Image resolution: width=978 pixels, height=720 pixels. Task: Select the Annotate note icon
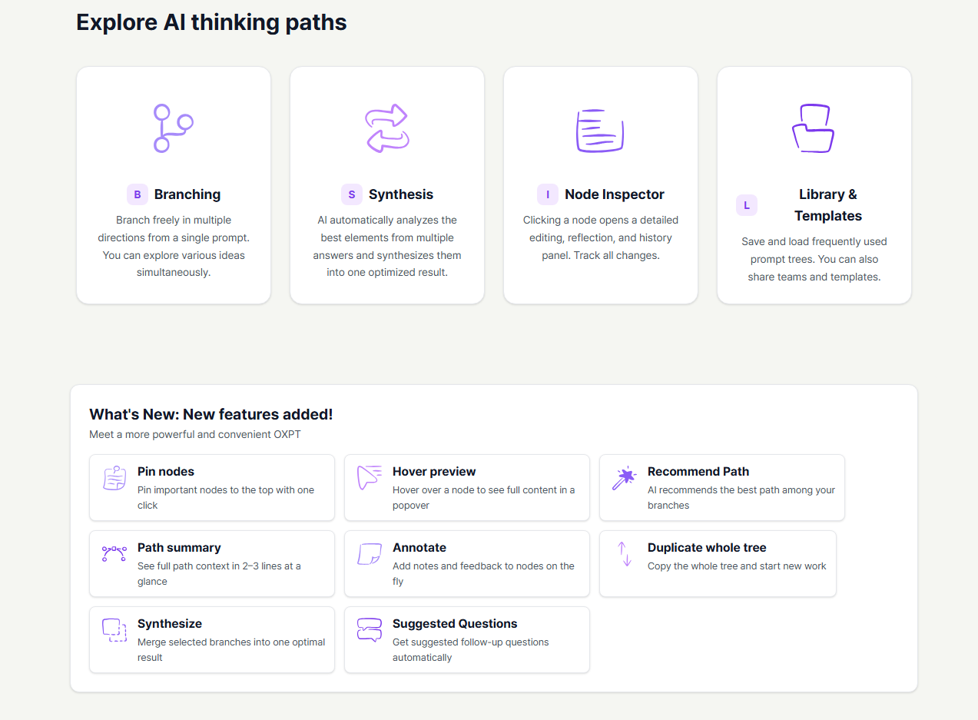[368, 554]
